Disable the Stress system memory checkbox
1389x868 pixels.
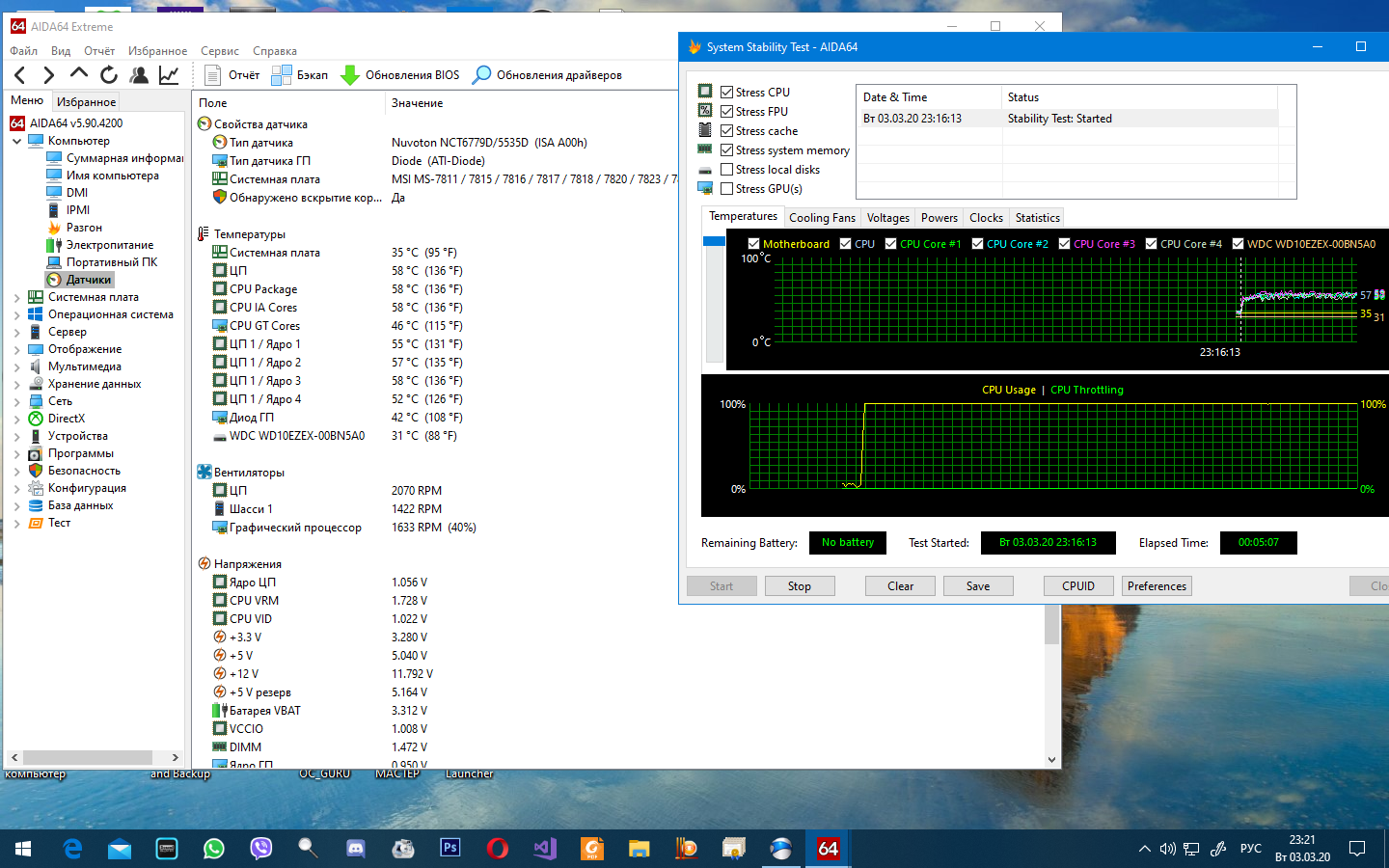click(727, 150)
